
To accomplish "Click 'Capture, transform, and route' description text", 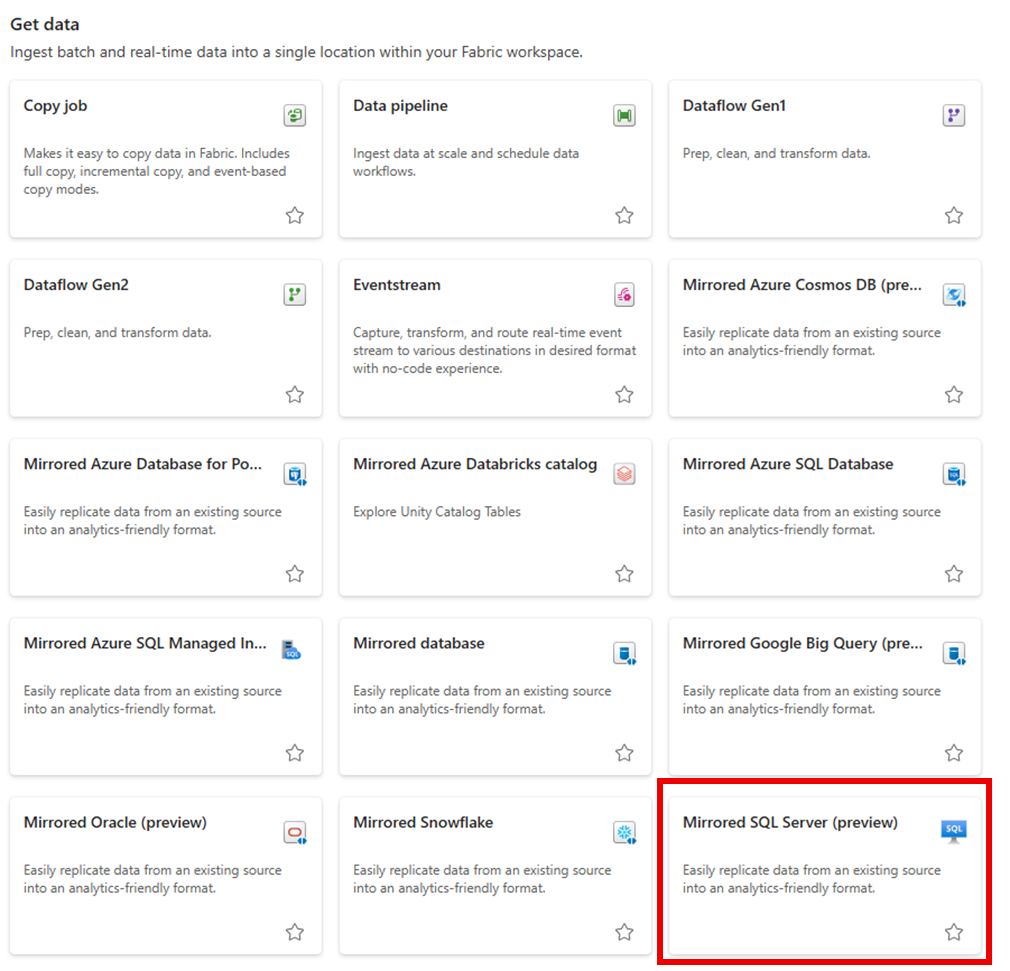I will (x=494, y=351).
